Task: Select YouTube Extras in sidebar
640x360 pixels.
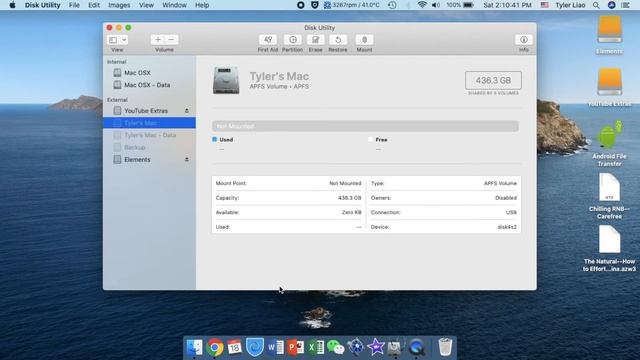Action: point(149,111)
